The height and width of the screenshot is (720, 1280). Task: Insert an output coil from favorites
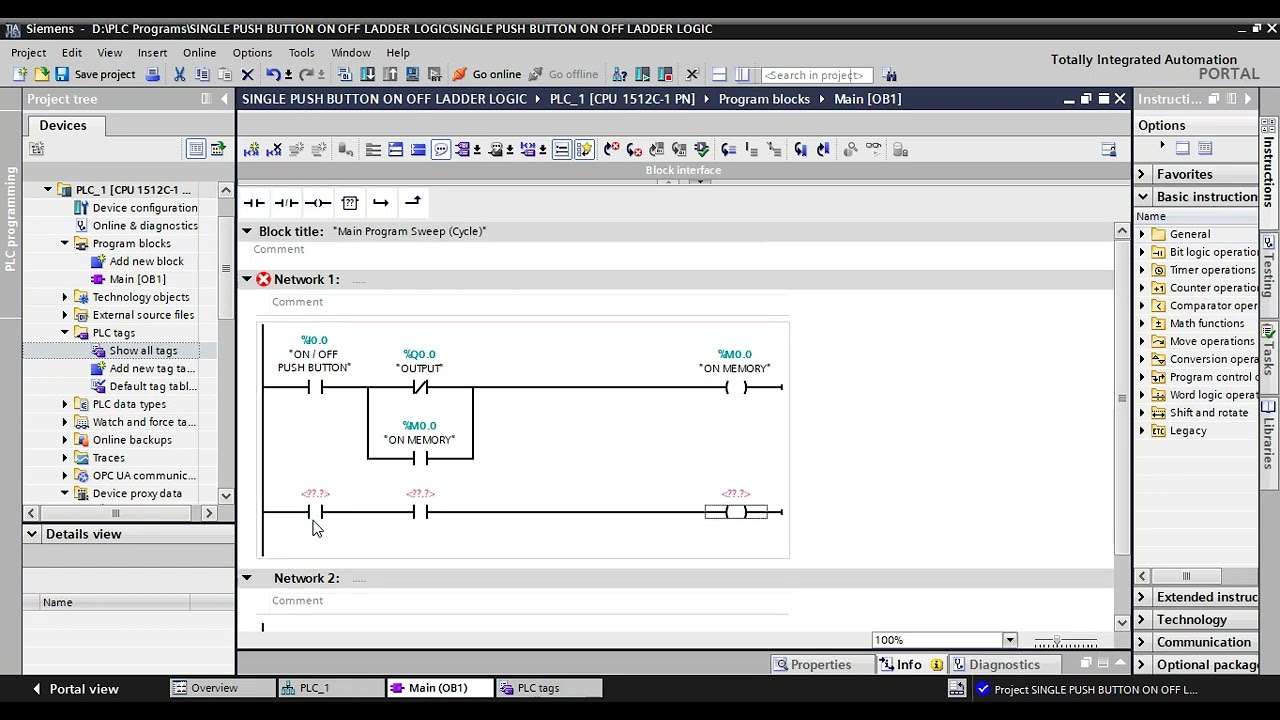[x=318, y=203]
